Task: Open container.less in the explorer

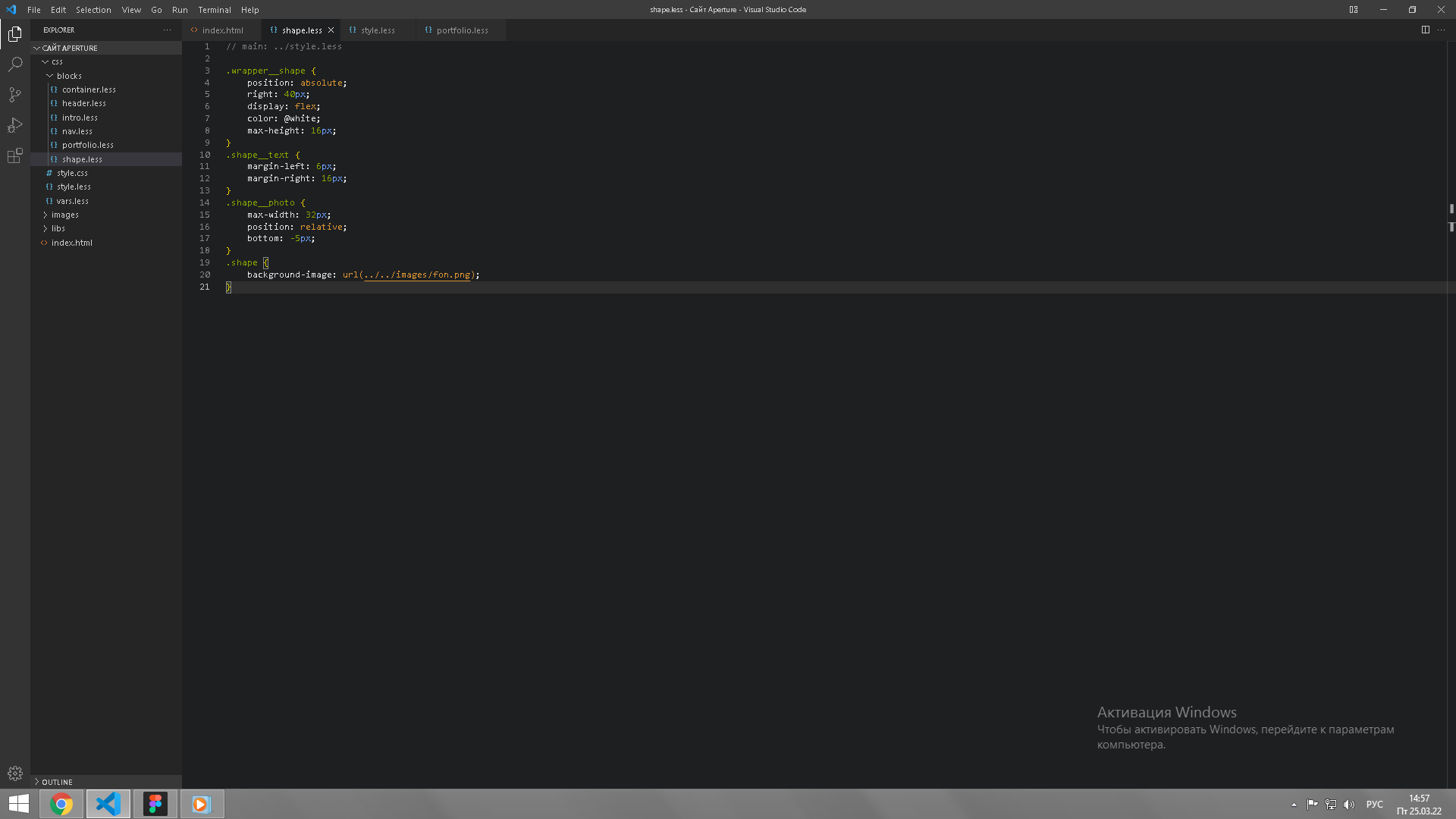Action: coord(106,89)
